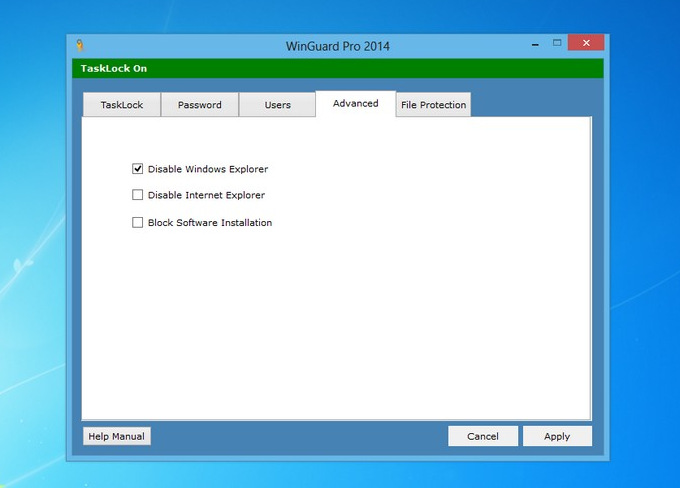Viewport: 680px width, 488px height.
Task: Open the Help Manual
Action: click(117, 436)
